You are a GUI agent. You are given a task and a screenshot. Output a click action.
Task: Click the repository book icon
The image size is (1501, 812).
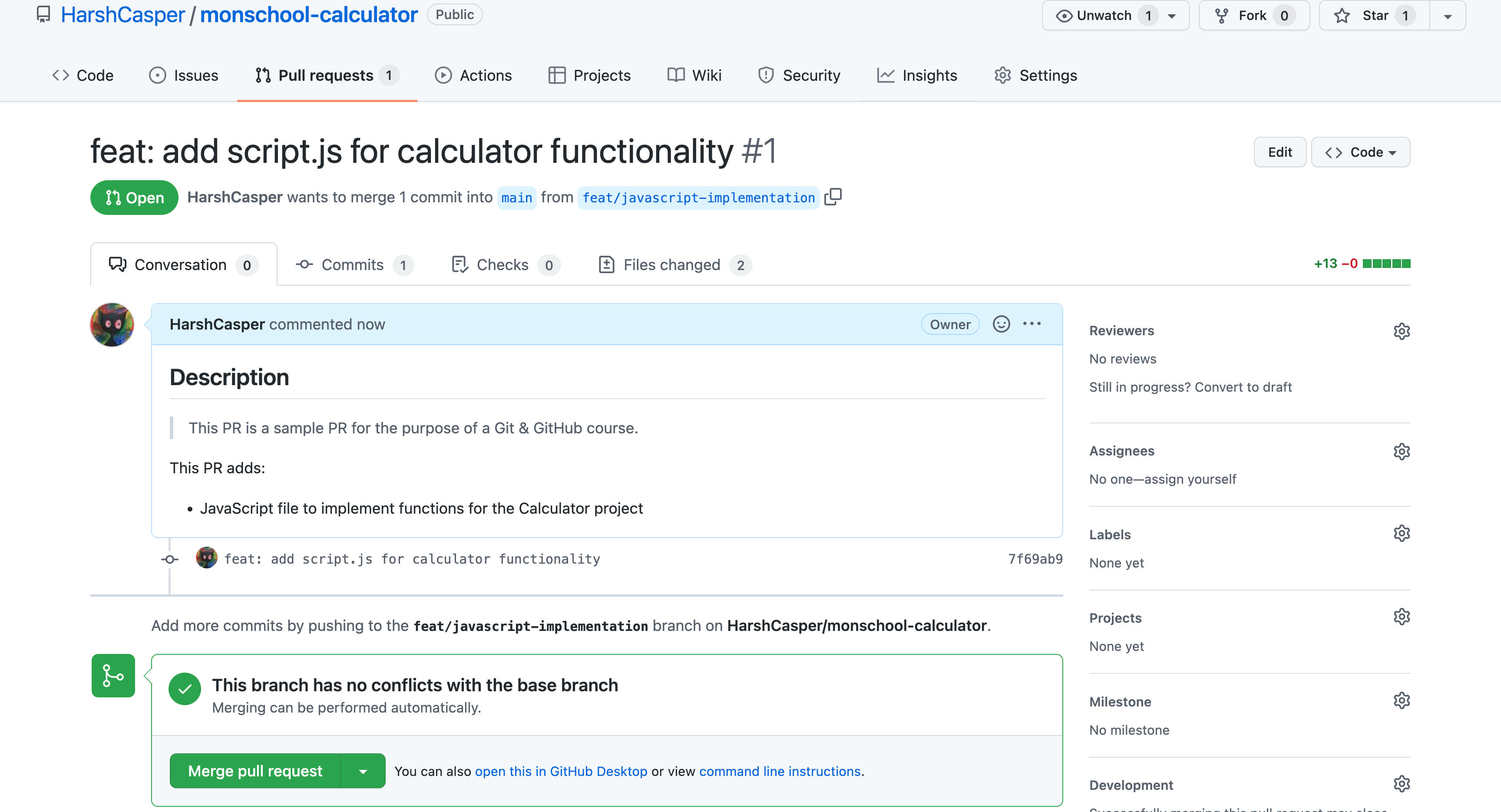coord(43,15)
